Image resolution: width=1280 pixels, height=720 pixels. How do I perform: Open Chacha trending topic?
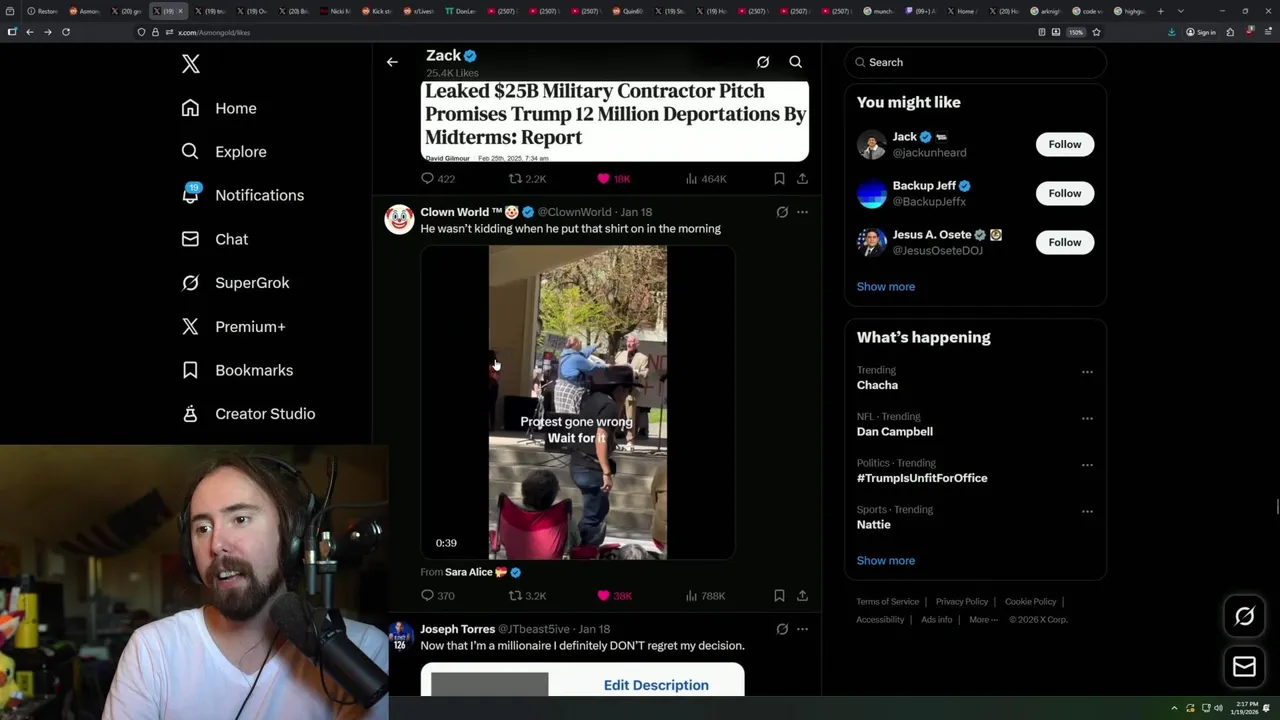click(877, 385)
